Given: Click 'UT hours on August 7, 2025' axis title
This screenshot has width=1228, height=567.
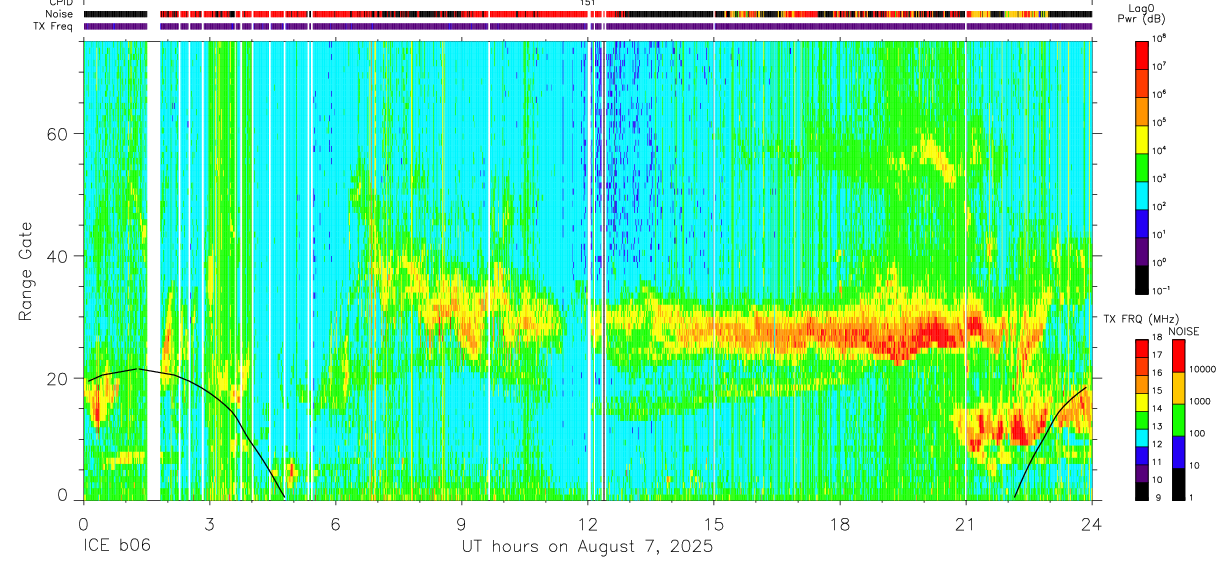Looking at the screenshot, I should [x=587, y=547].
